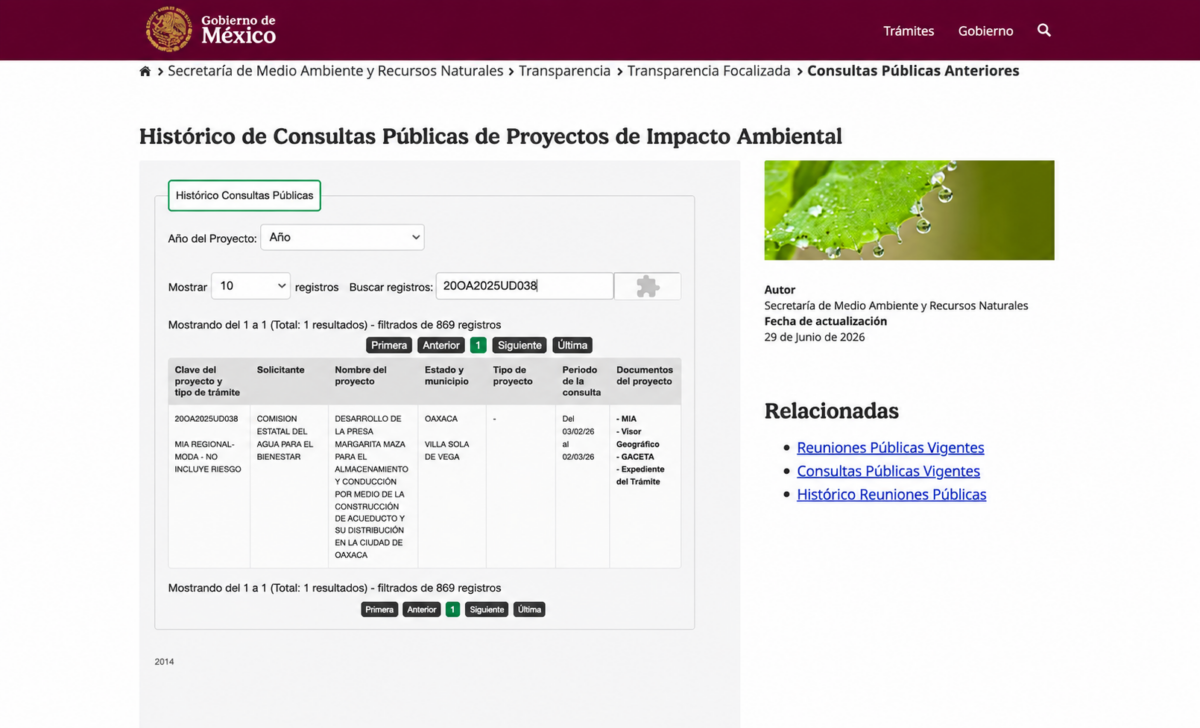Screen dimensions: 1200x728
Task: Open the search magnifier icon in the header
Action: pyautogui.click(x=1044, y=30)
